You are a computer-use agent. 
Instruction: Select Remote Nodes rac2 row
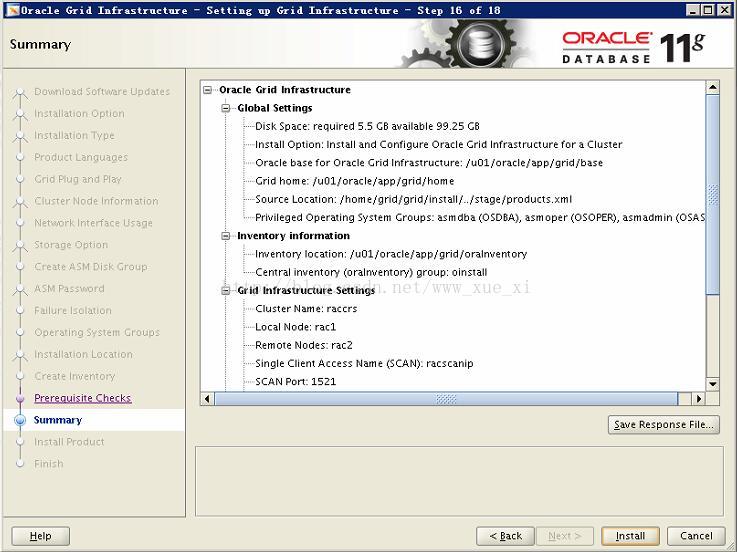[304, 345]
